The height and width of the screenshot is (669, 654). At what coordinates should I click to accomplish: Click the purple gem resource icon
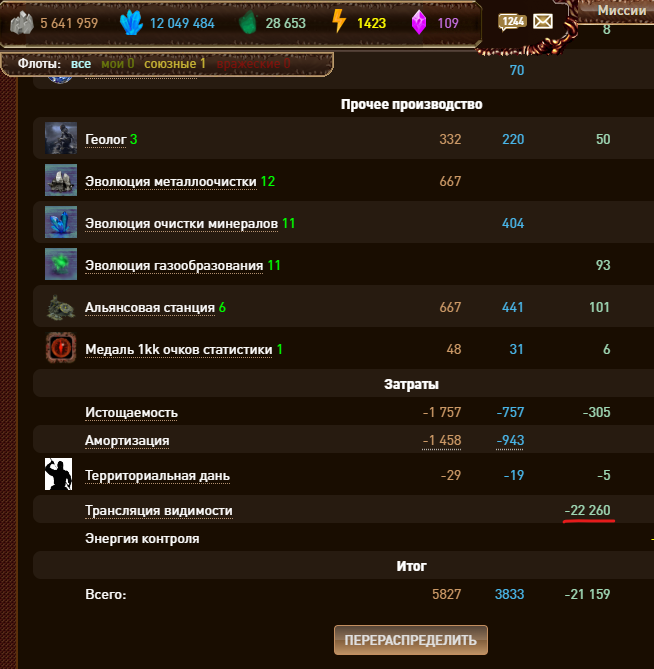pos(419,22)
